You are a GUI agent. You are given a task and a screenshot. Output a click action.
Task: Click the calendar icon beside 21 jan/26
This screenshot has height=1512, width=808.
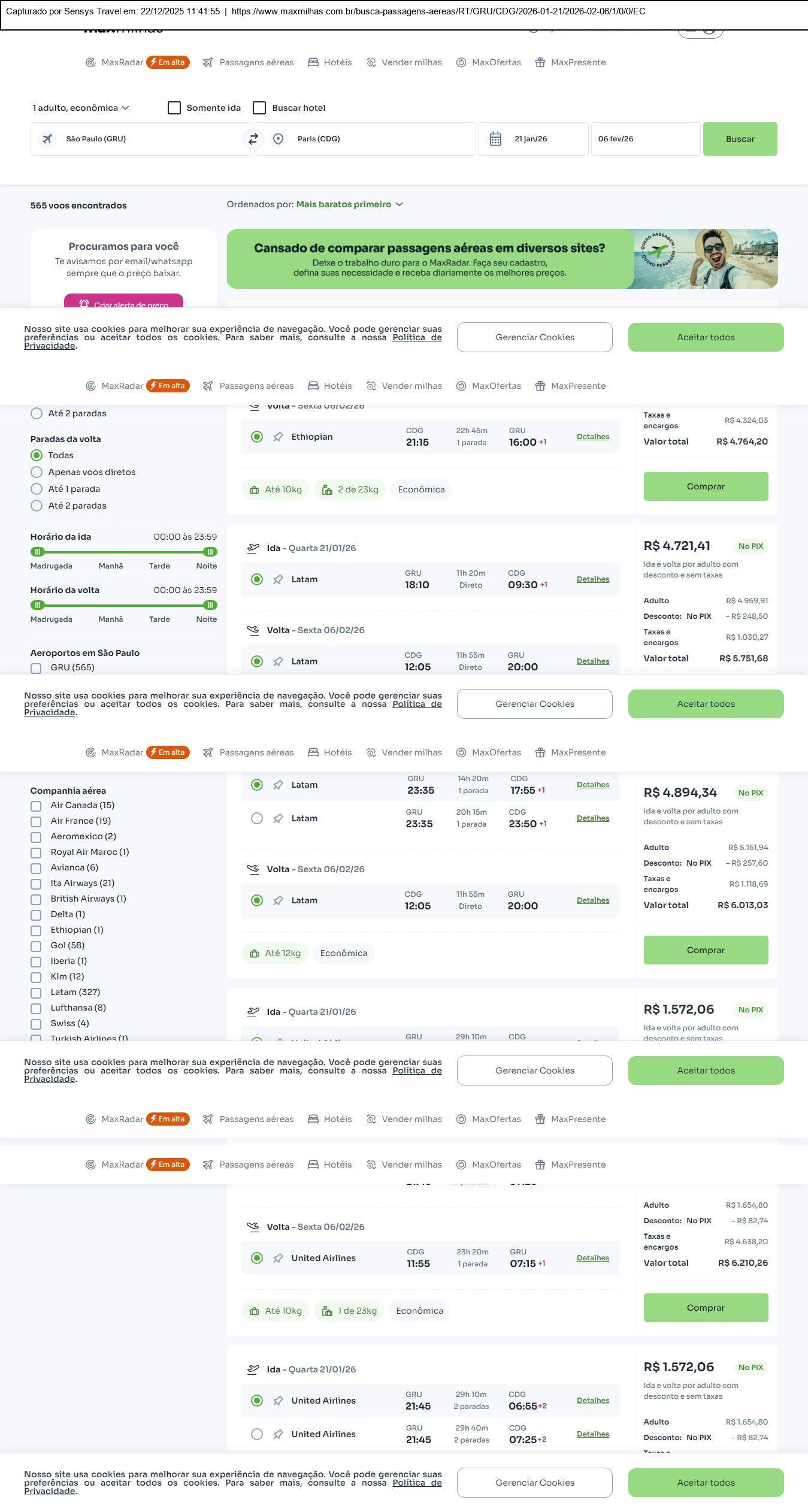pyautogui.click(x=495, y=139)
